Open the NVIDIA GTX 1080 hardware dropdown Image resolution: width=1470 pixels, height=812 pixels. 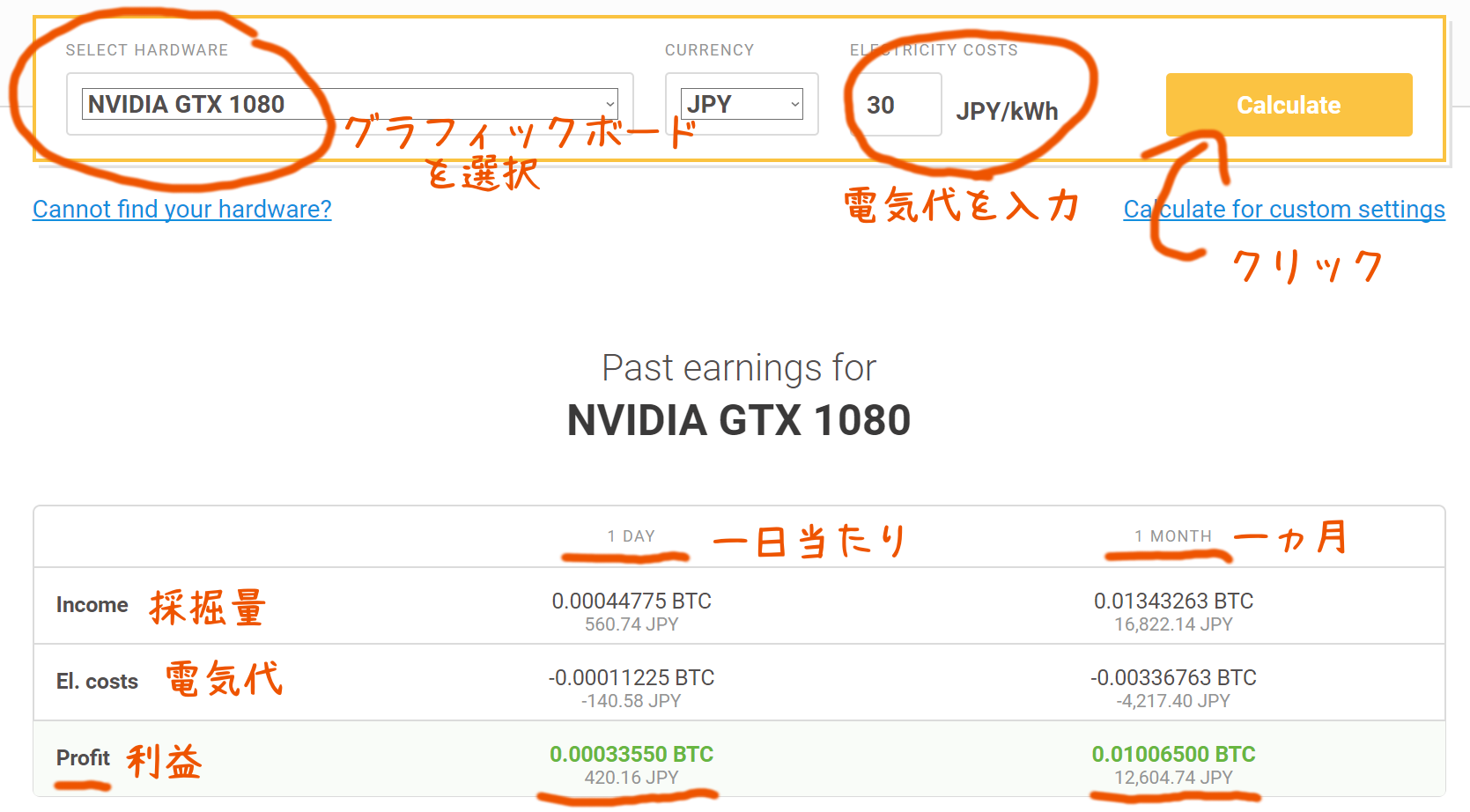pos(350,104)
